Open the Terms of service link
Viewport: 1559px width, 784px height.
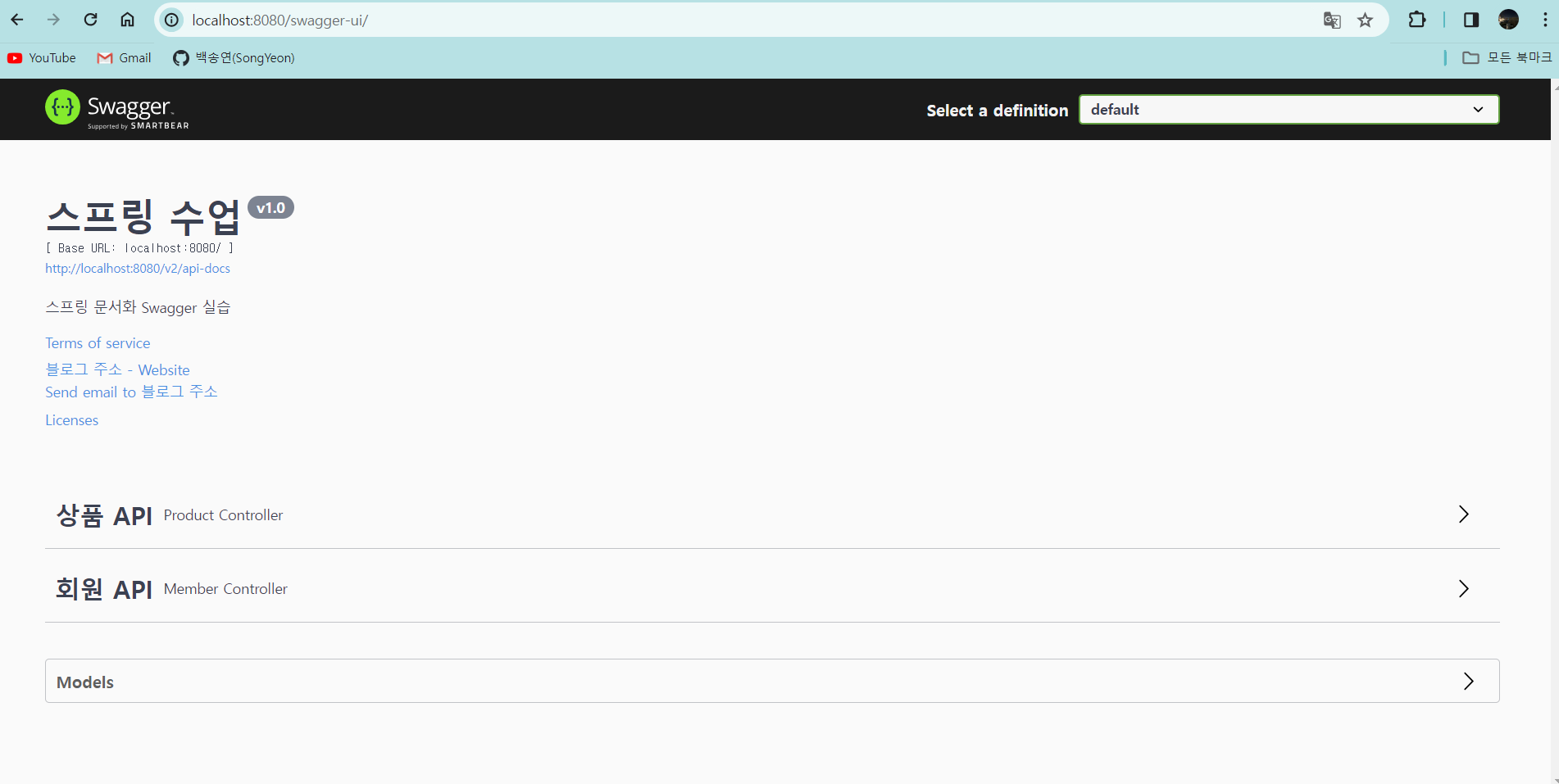tap(98, 343)
